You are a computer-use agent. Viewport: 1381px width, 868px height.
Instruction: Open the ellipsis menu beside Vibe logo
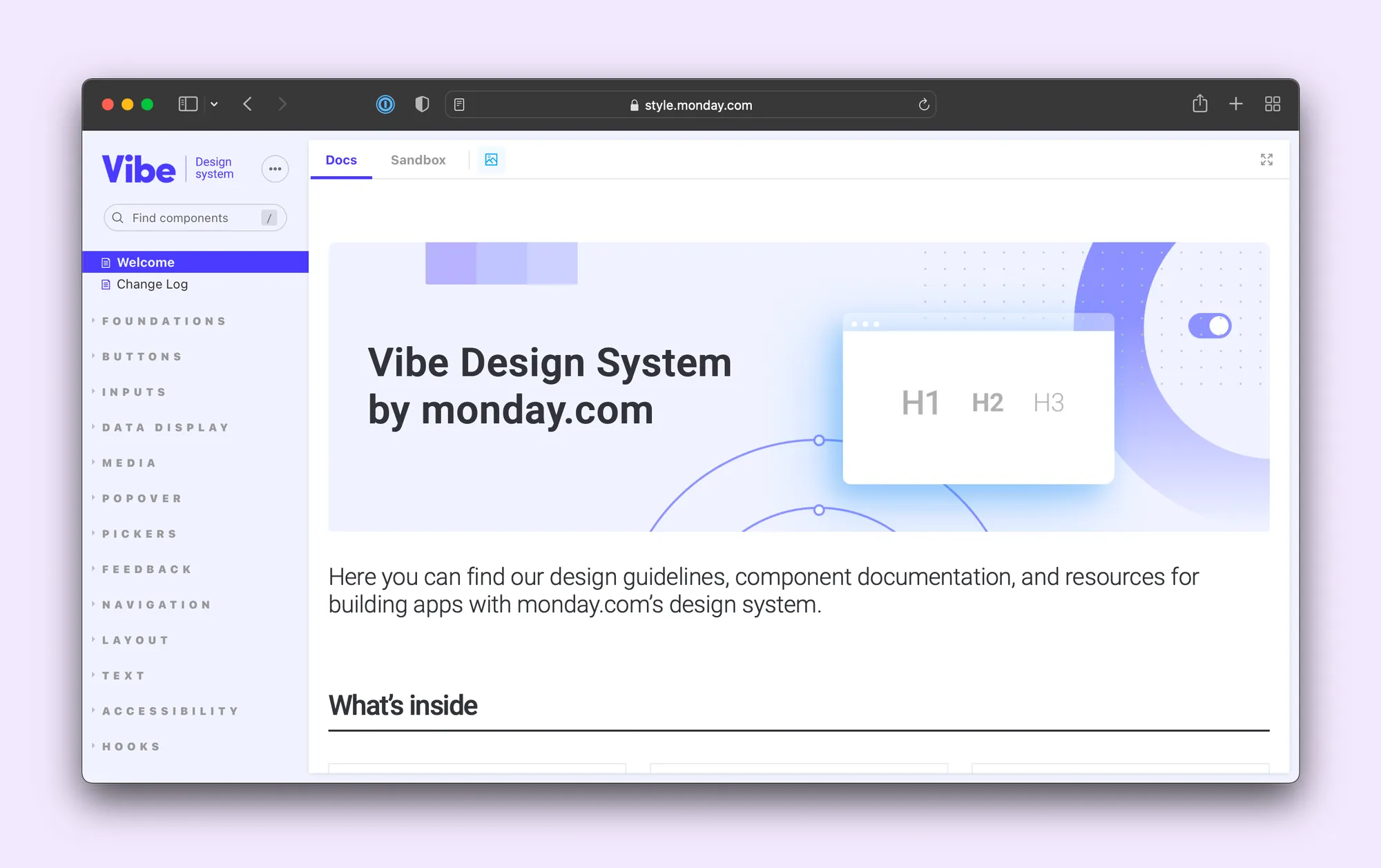[x=275, y=168]
